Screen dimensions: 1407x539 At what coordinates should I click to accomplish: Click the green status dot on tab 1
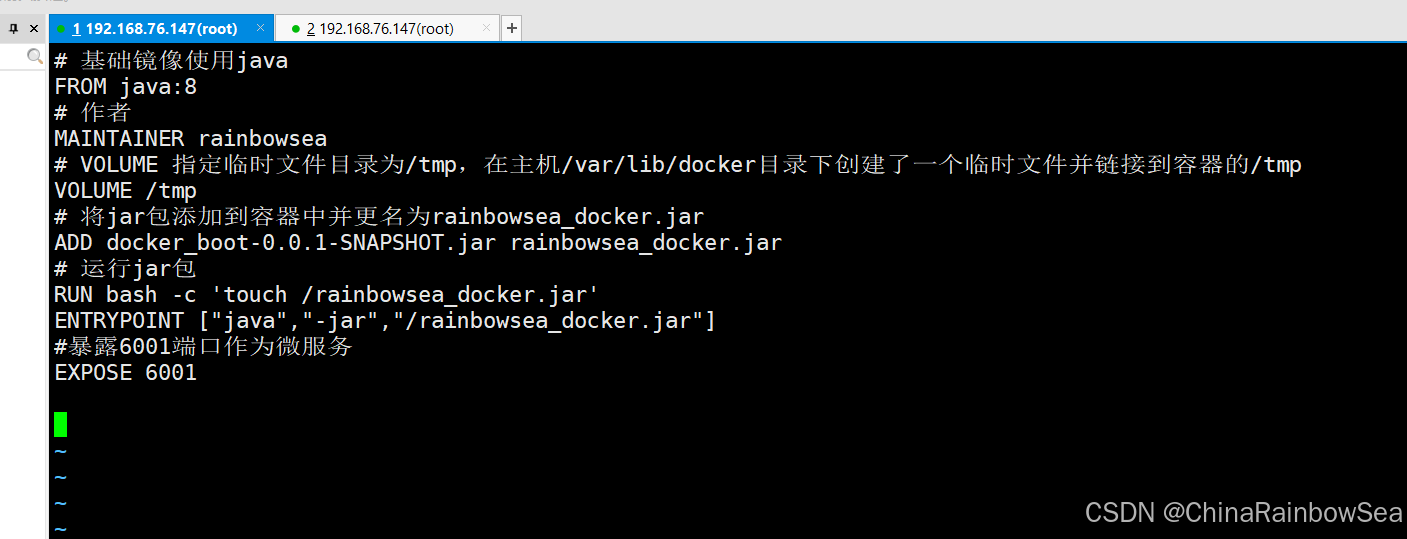[61, 29]
